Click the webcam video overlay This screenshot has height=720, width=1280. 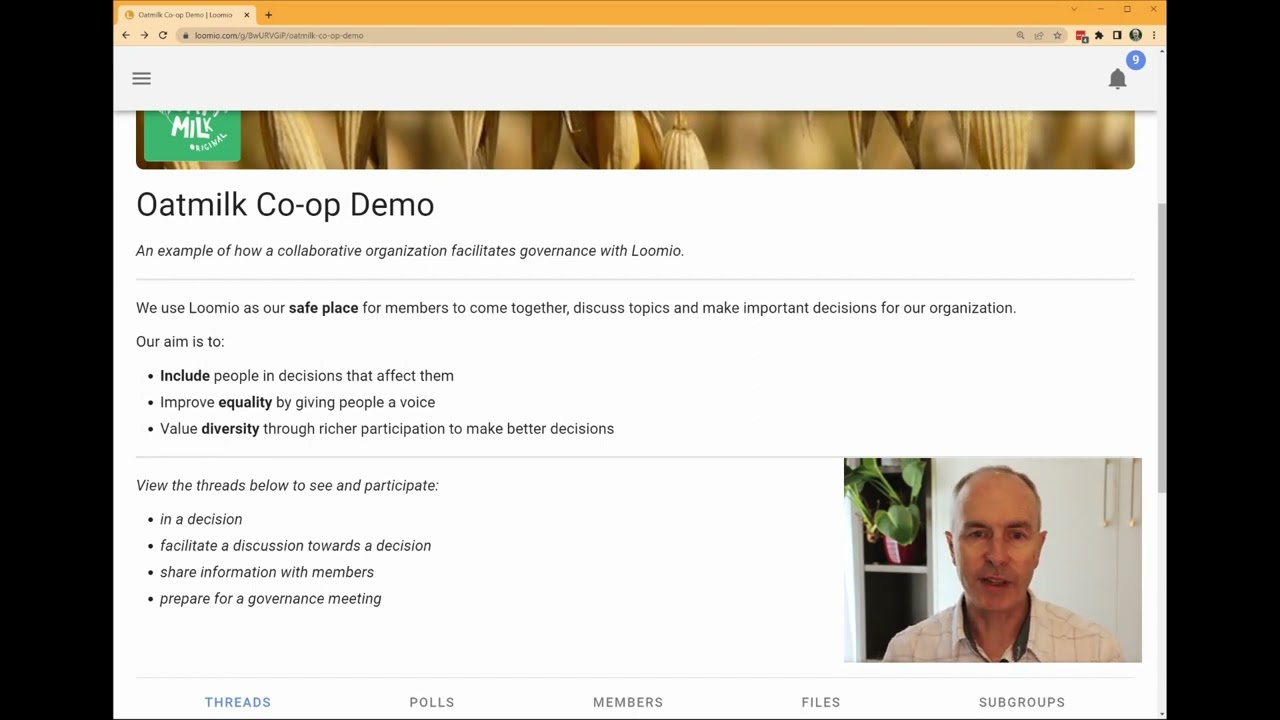[x=993, y=560]
